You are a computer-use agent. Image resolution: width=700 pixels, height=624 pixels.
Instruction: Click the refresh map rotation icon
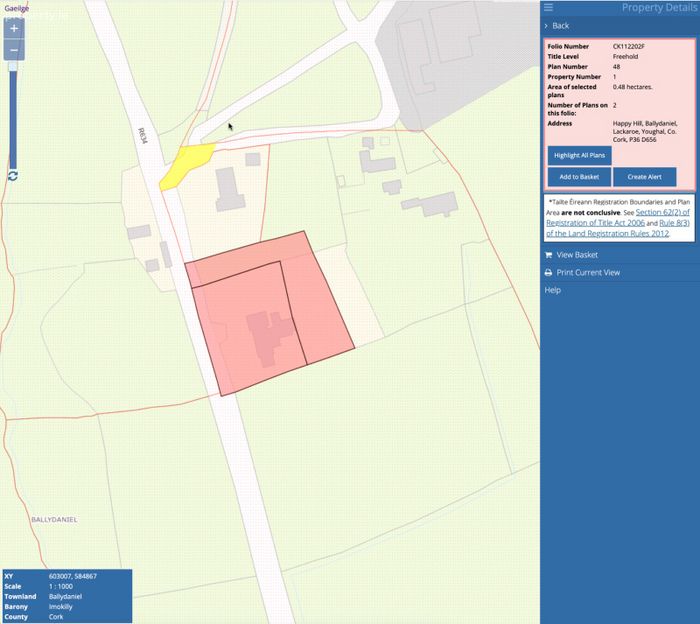click(x=12, y=176)
